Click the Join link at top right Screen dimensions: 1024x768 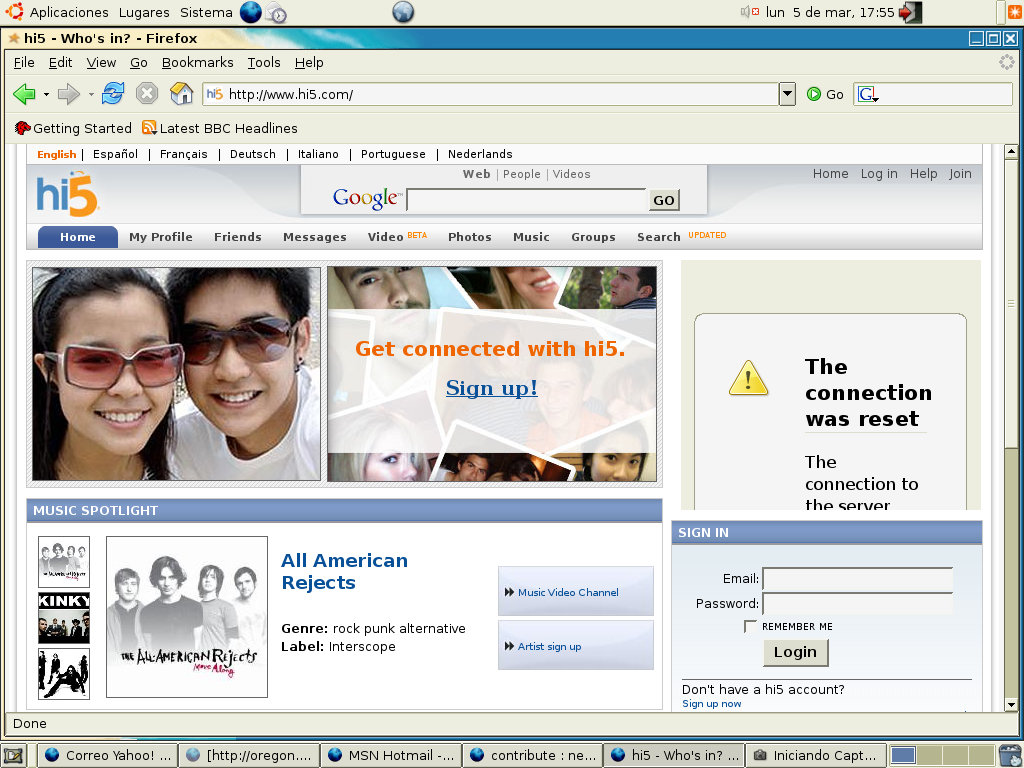[x=960, y=174]
